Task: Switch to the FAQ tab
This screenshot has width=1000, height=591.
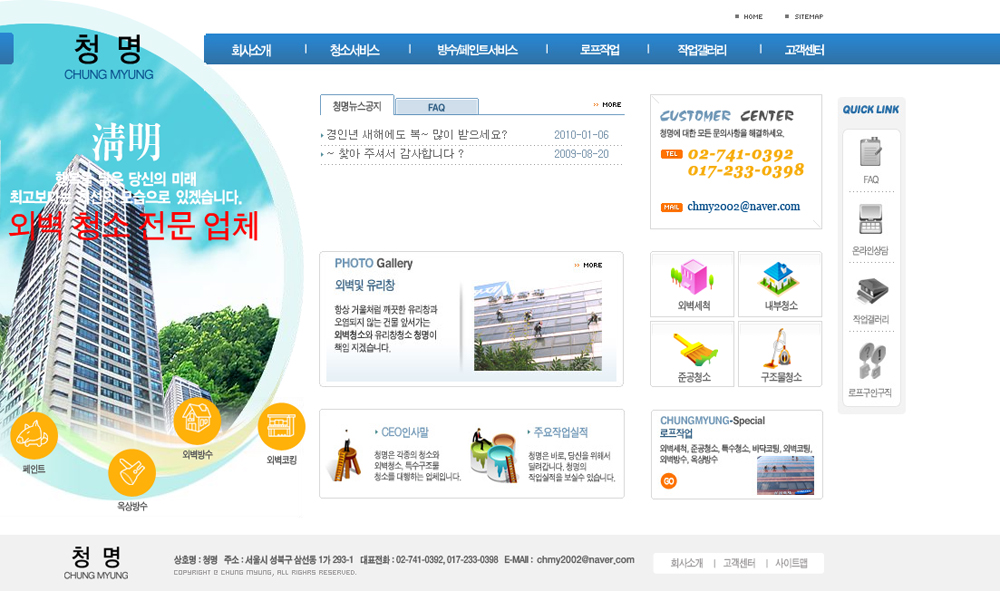Action: coord(437,107)
